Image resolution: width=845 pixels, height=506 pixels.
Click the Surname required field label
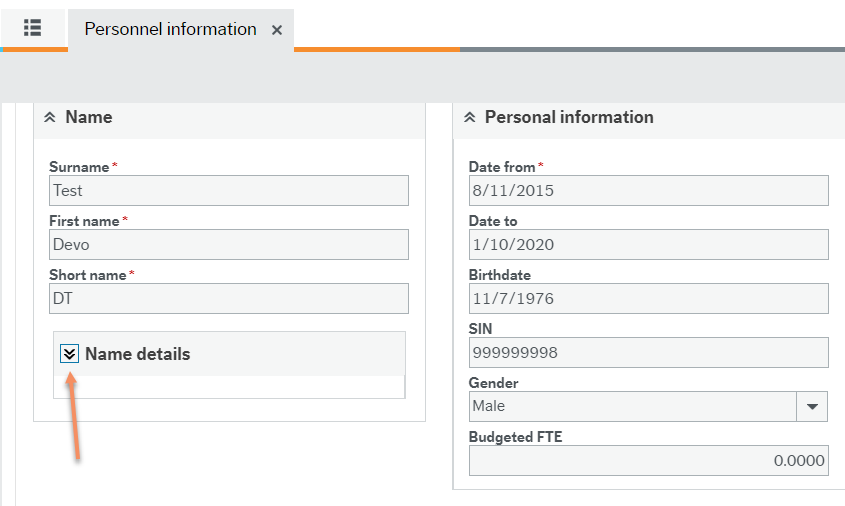point(79,167)
